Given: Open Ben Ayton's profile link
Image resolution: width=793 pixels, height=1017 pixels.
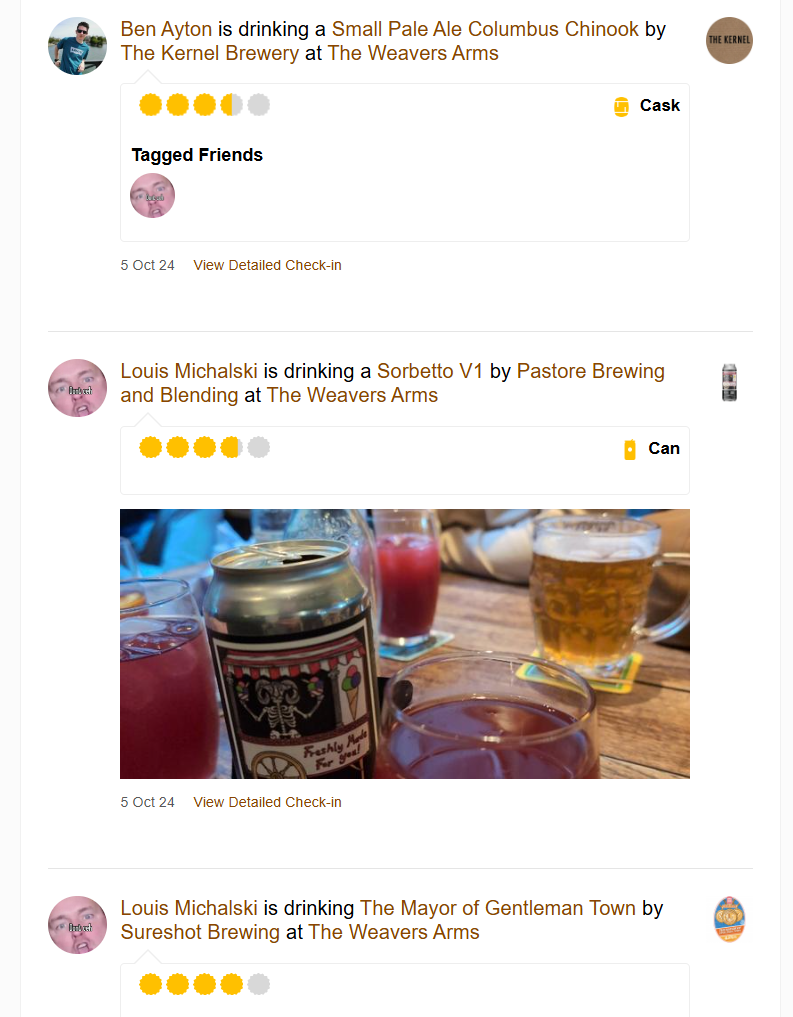Looking at the screenshot, I should tap(166, 29).
